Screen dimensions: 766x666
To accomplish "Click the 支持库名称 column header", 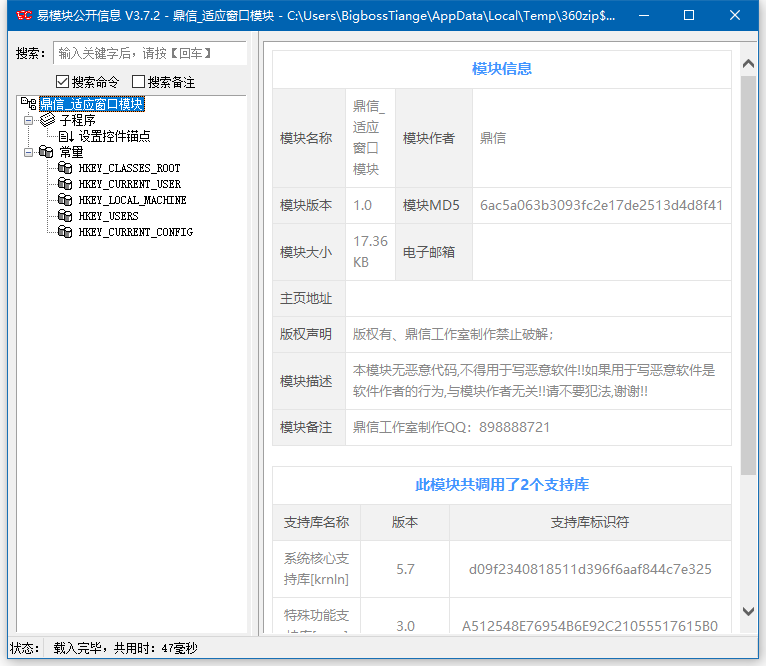I will (x=317, y=522).
